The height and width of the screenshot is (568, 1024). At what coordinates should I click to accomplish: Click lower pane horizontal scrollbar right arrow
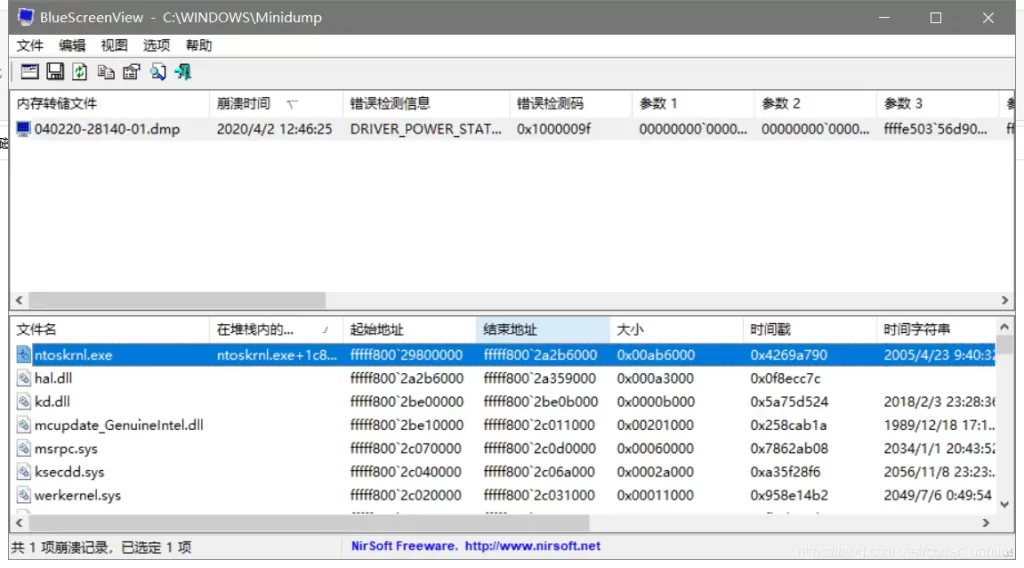pyautogui.click(x=986, y=523)
